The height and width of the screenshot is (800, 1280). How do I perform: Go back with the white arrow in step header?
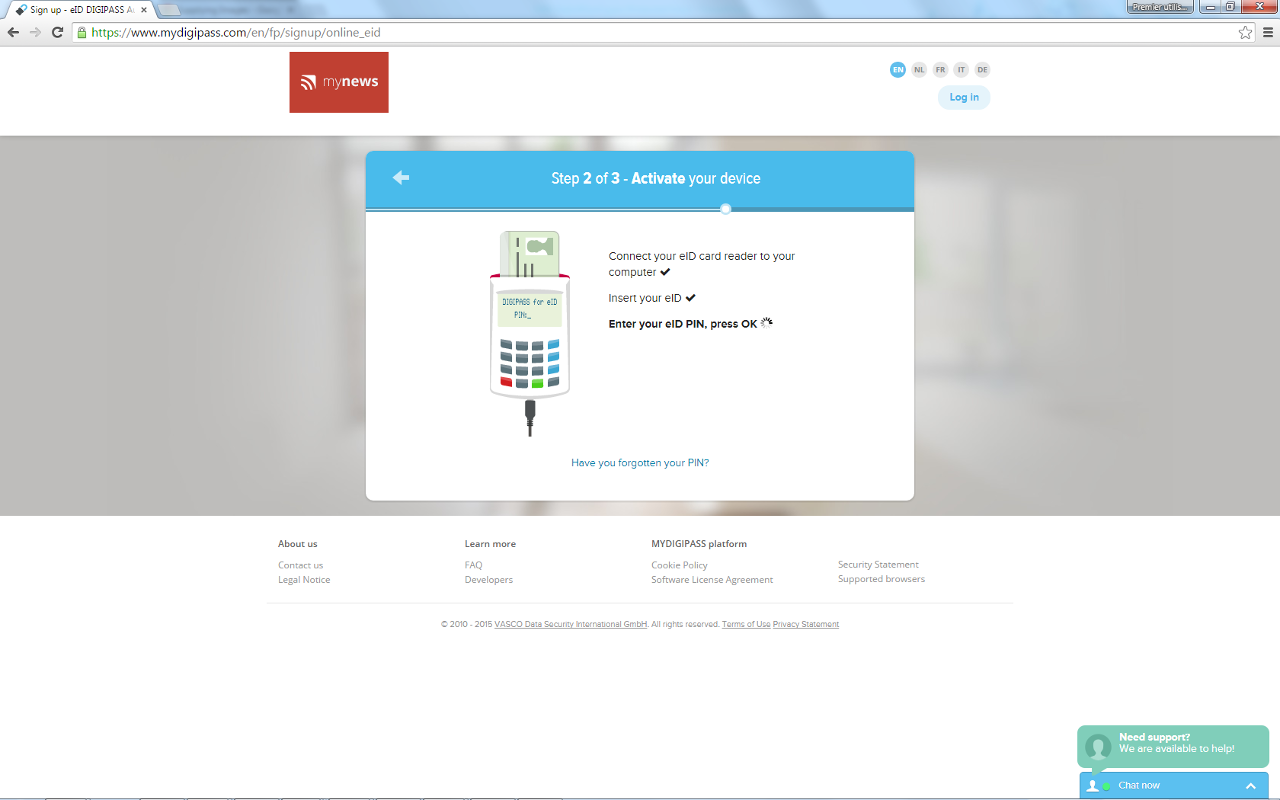(401, 177)
